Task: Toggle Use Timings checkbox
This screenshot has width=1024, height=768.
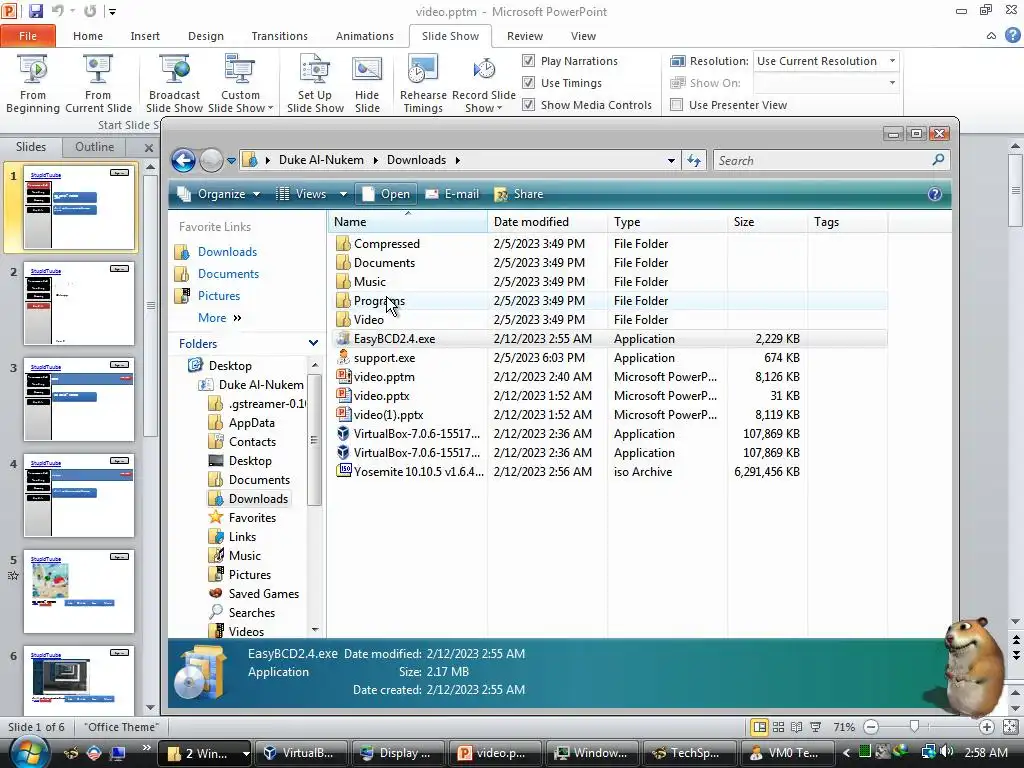Action: tap(528, 83)
